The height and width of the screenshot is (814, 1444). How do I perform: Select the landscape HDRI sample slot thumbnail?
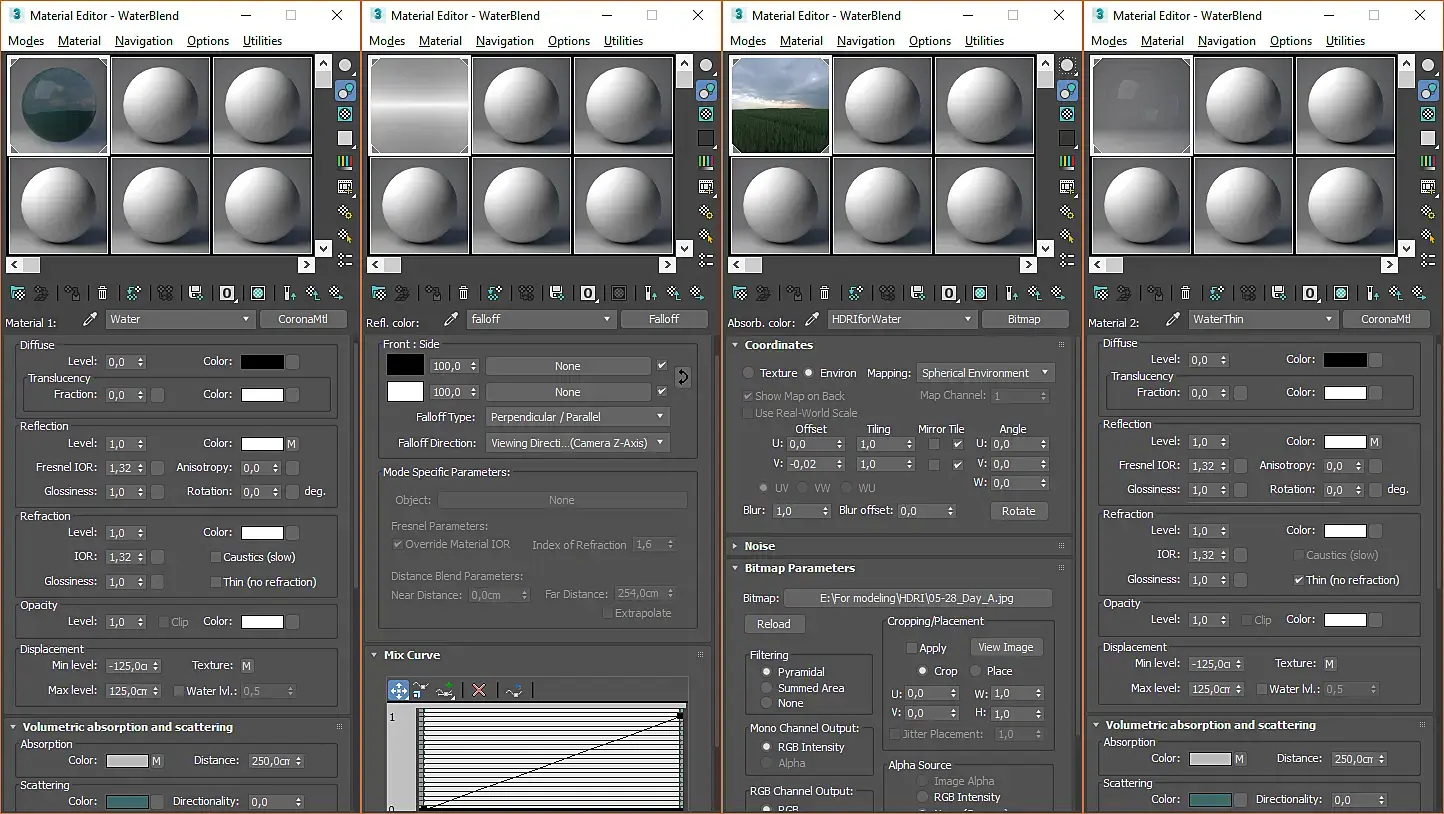(x=780, y=106)
